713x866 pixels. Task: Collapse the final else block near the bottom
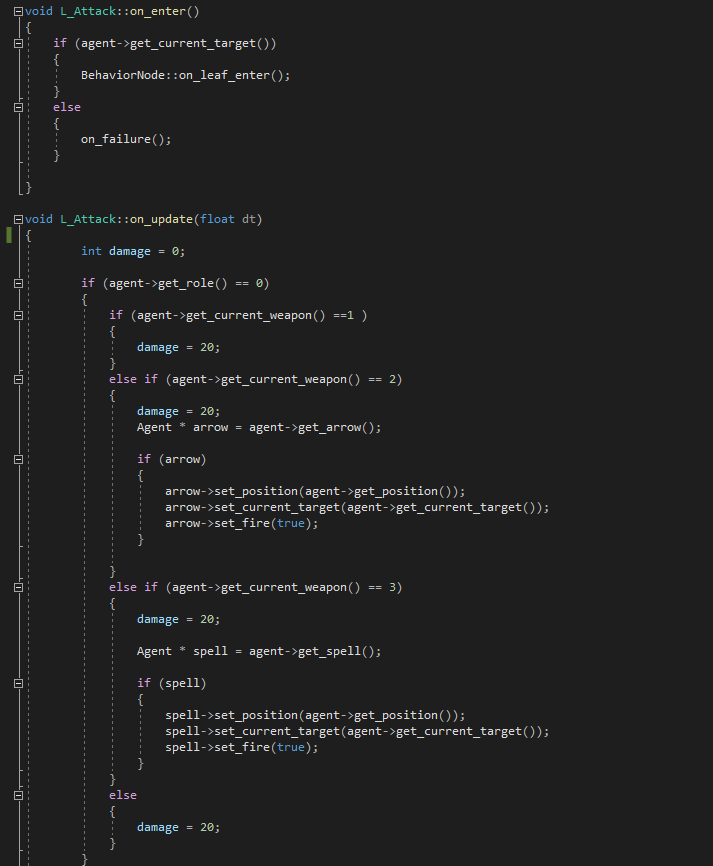click(x=18, y=795)
